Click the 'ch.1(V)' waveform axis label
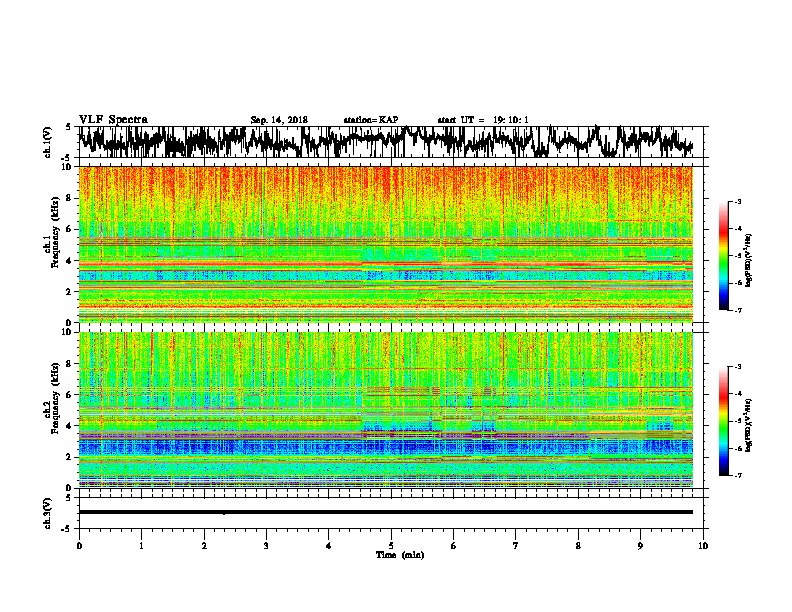The image size is (792, 612). [x=48, y=142]
